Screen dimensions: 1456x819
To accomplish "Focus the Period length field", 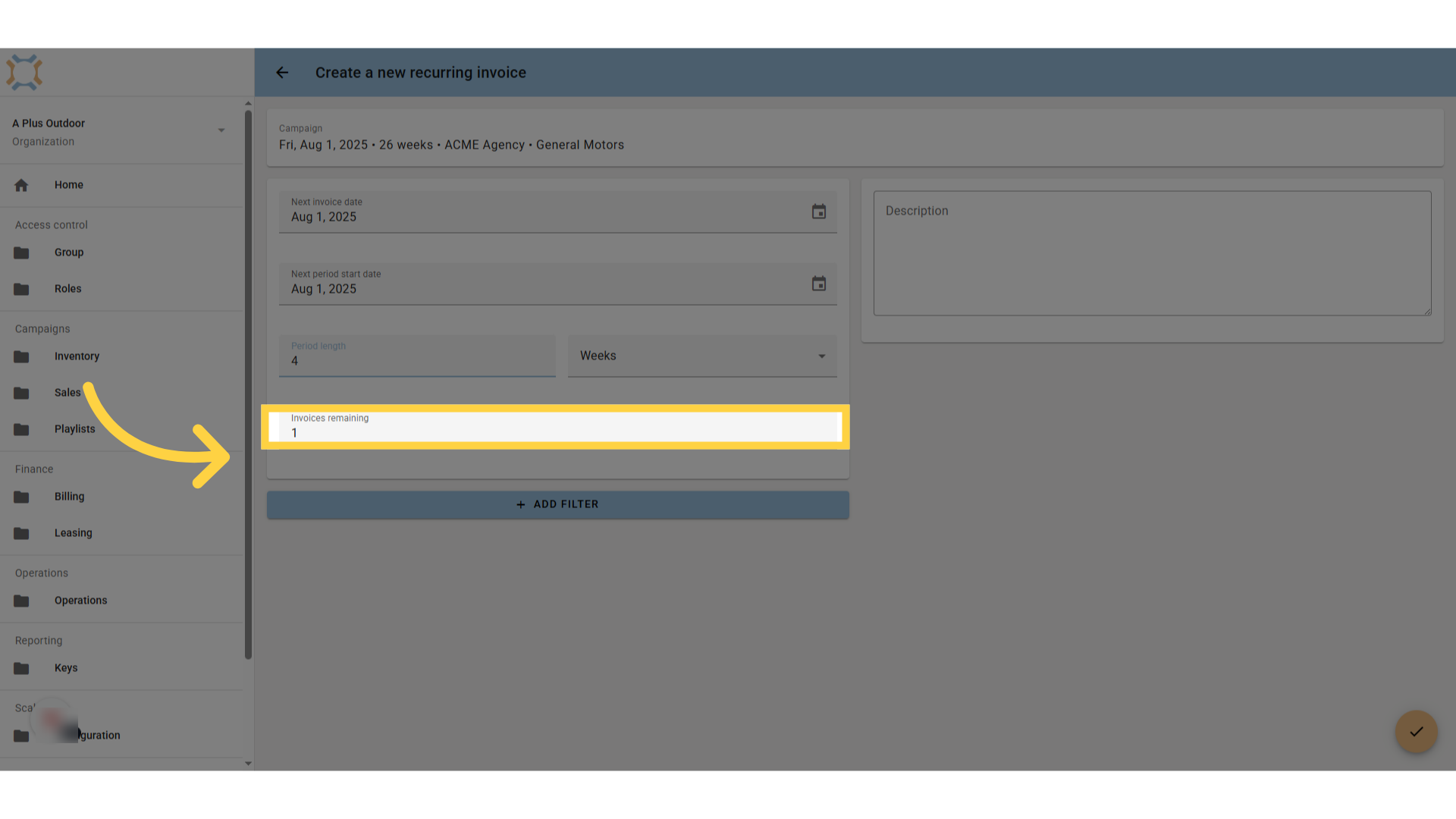I will 417,356.
